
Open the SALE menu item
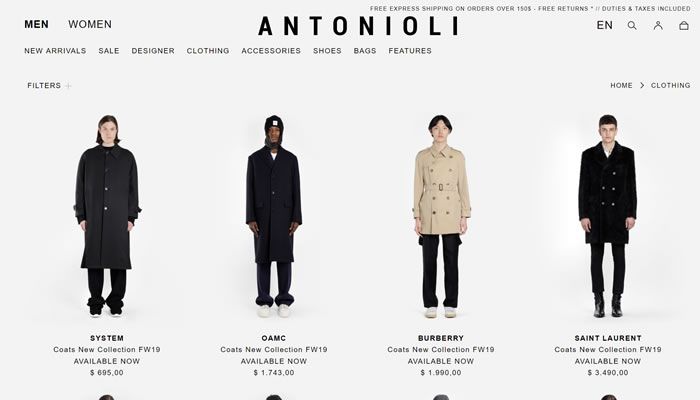tap(109, 51)
